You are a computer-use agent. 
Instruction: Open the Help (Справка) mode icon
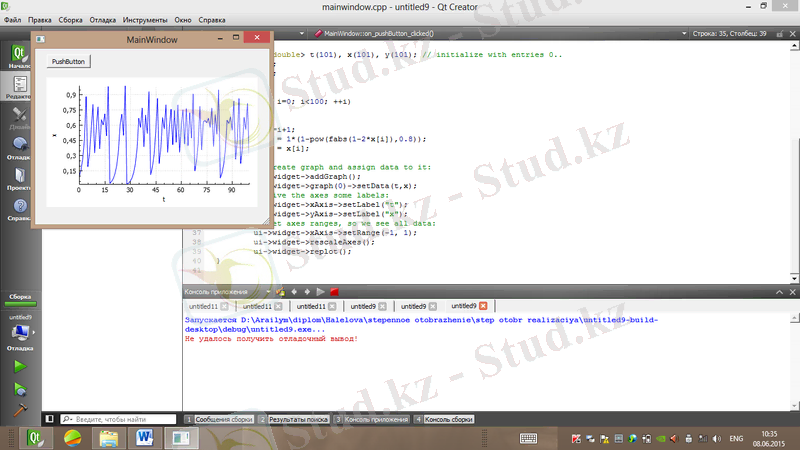coord(17,208)
